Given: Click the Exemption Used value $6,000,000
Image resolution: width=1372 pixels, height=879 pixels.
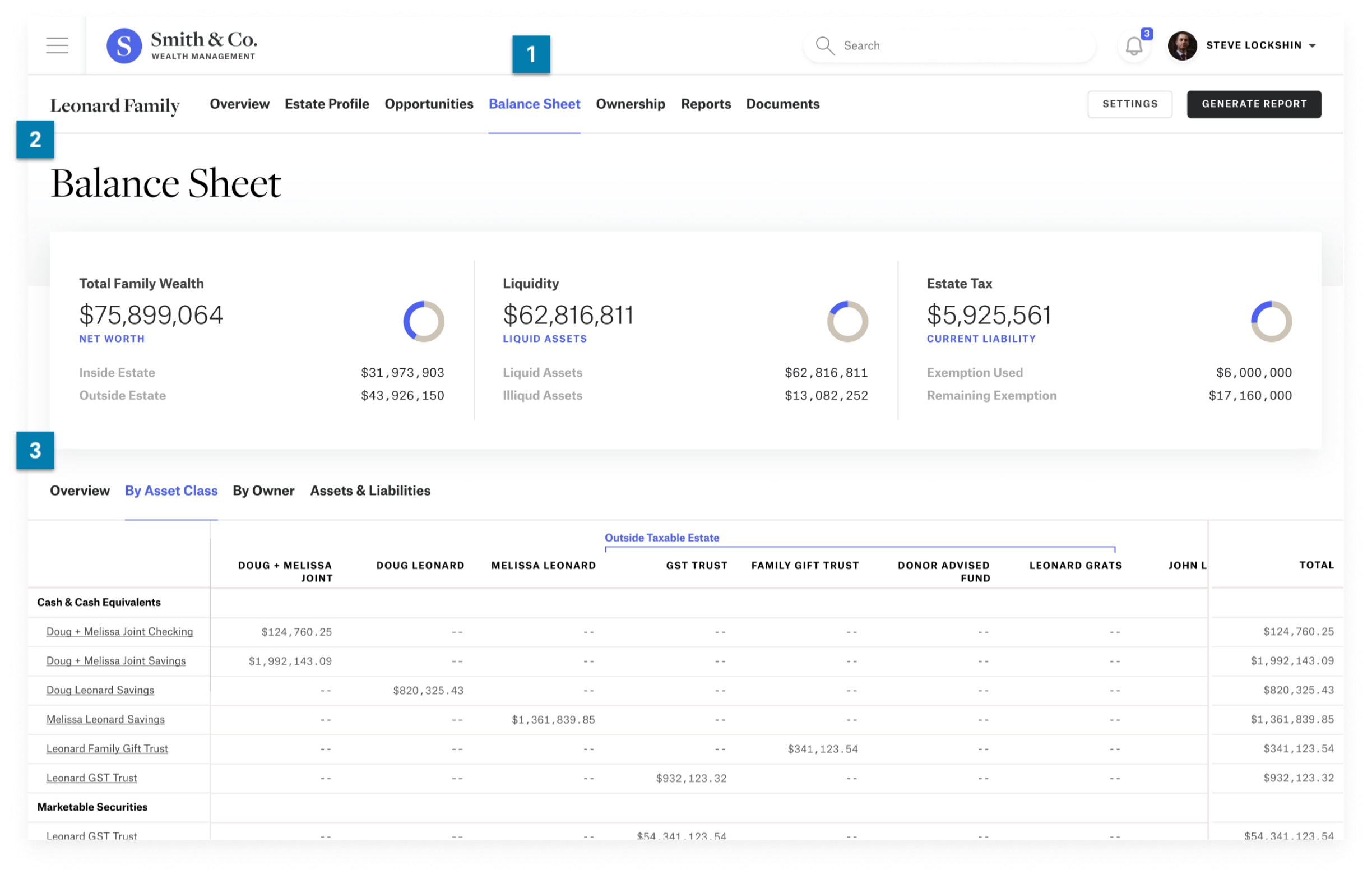Looking at the screenshot, I should (1253, 373).
